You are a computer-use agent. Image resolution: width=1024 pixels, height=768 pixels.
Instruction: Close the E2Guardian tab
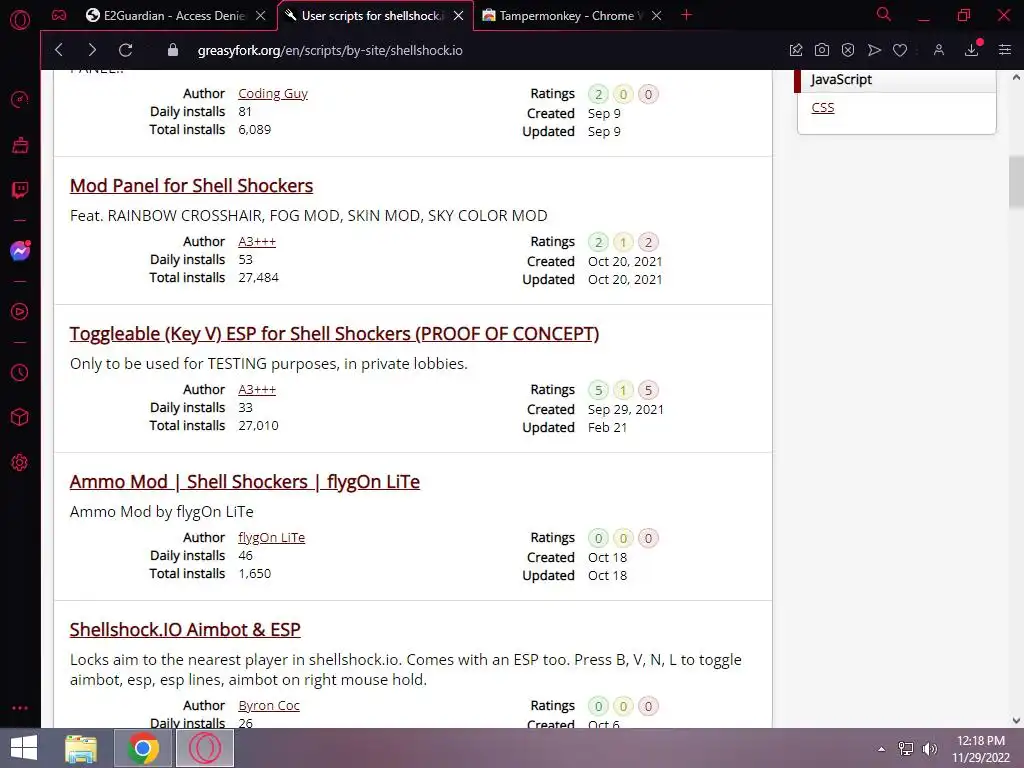(261, 16)
